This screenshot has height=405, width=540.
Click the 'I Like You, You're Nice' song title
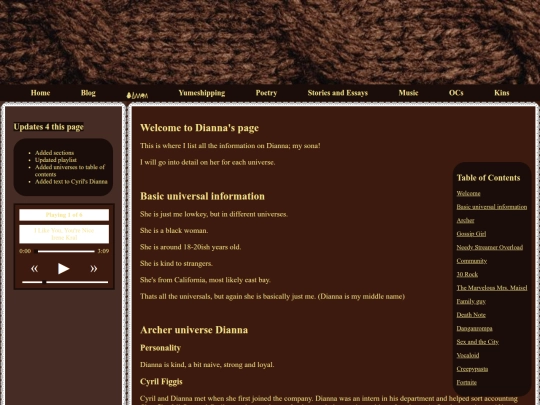[64, 230]
